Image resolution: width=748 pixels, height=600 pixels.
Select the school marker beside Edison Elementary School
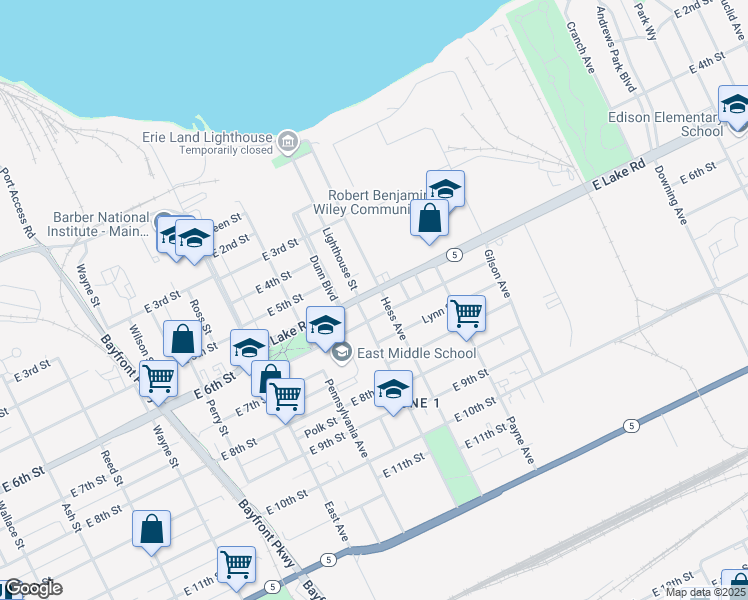click(x=735, y=106)
